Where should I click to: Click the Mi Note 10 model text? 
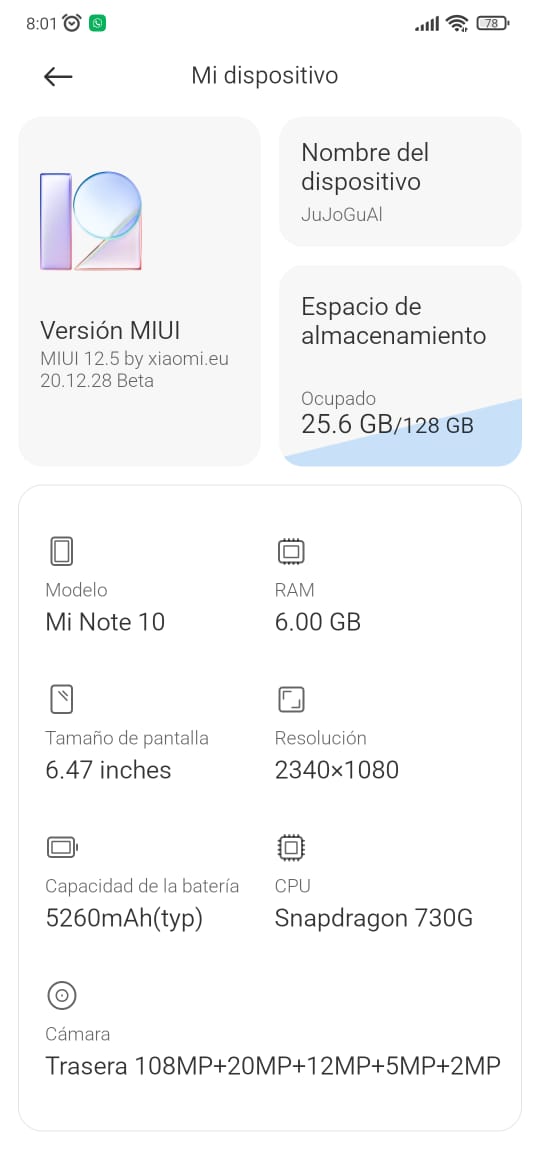pyautogui.click(x=105, y=622)
